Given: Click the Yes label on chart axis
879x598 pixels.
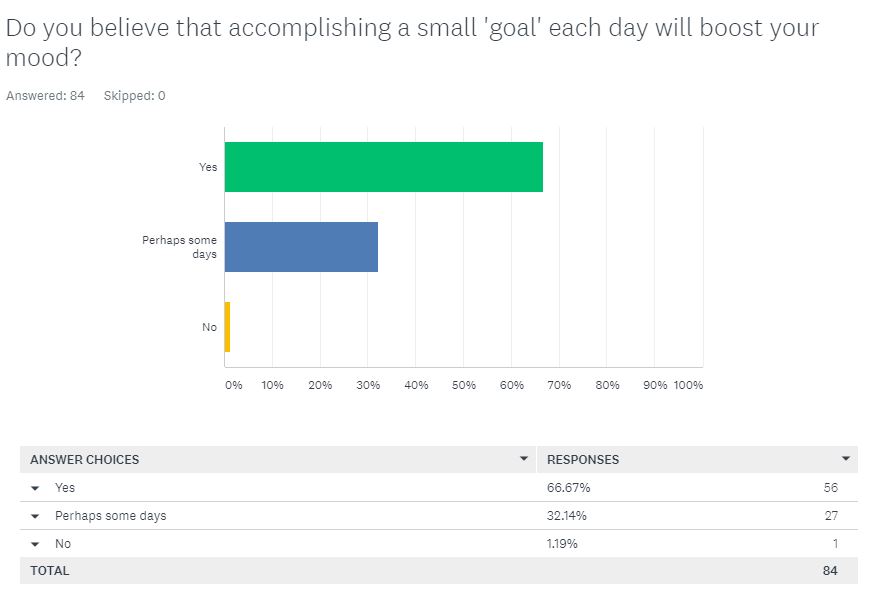Looking at the screenshot, I should (207, 167).
